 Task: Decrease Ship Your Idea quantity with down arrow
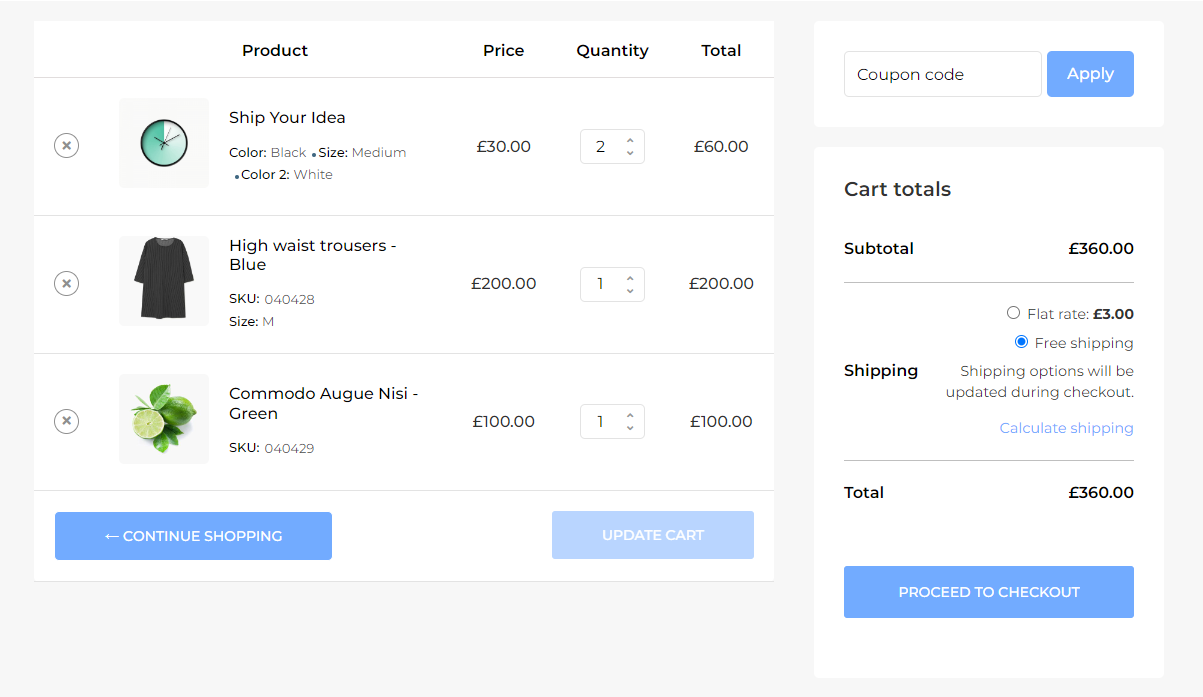coord(630,153)
